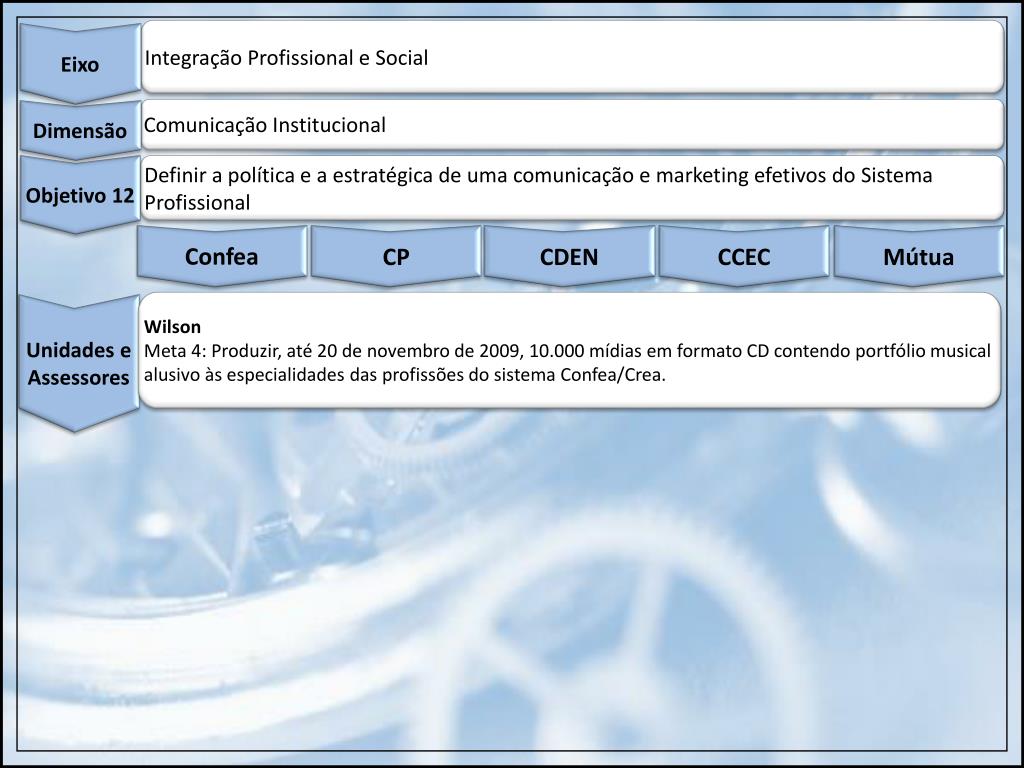This screenshot has width=1024, height=768.
Task: Click the Eixo arrow label
Action: [x=80, y=64]
